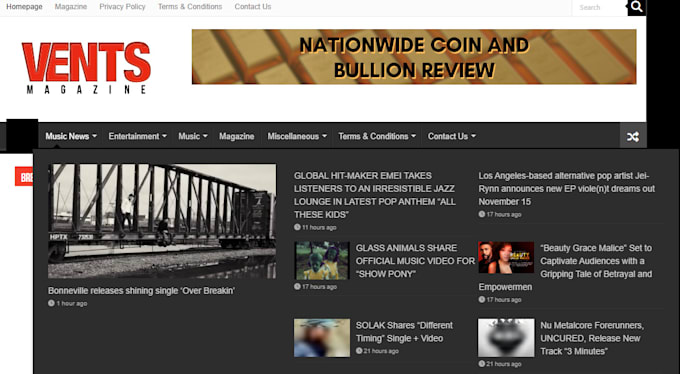Click the random article shuffle icon

click(x=633, y=137)
